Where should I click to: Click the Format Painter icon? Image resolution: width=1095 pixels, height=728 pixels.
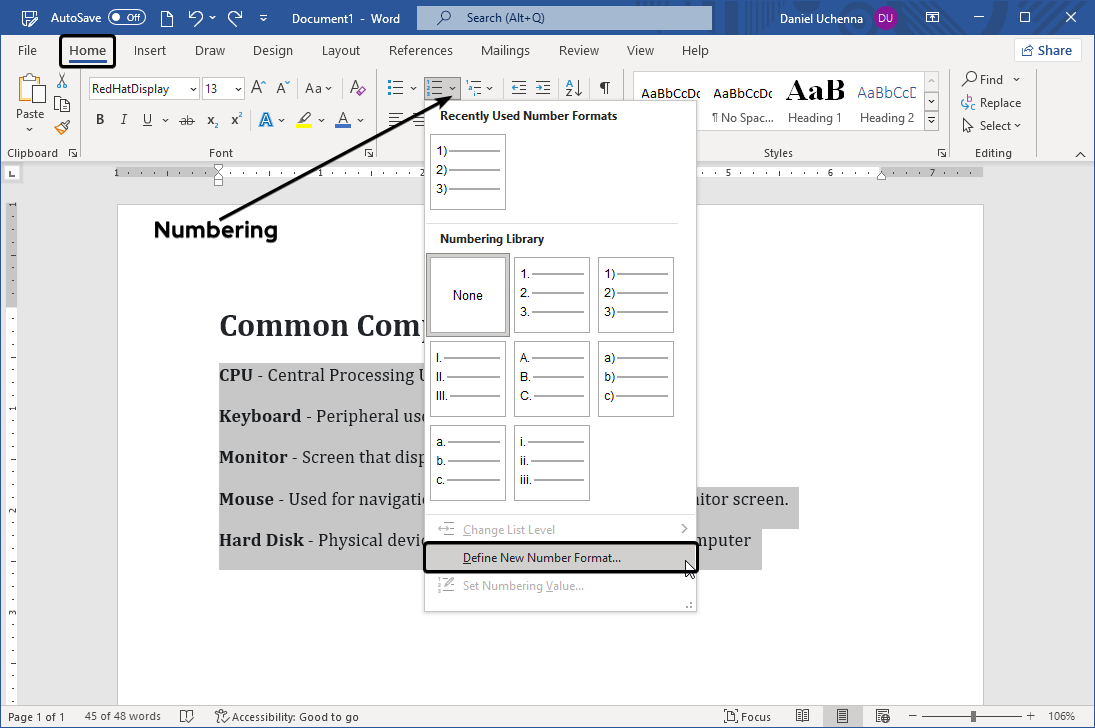(x=62, y=127)
